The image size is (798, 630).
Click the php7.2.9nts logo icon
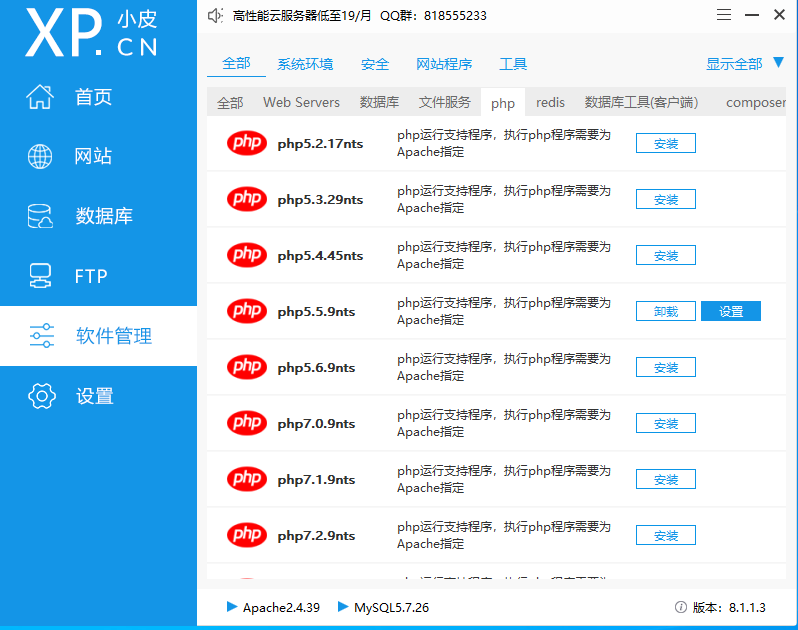click(x=247, y=535)
